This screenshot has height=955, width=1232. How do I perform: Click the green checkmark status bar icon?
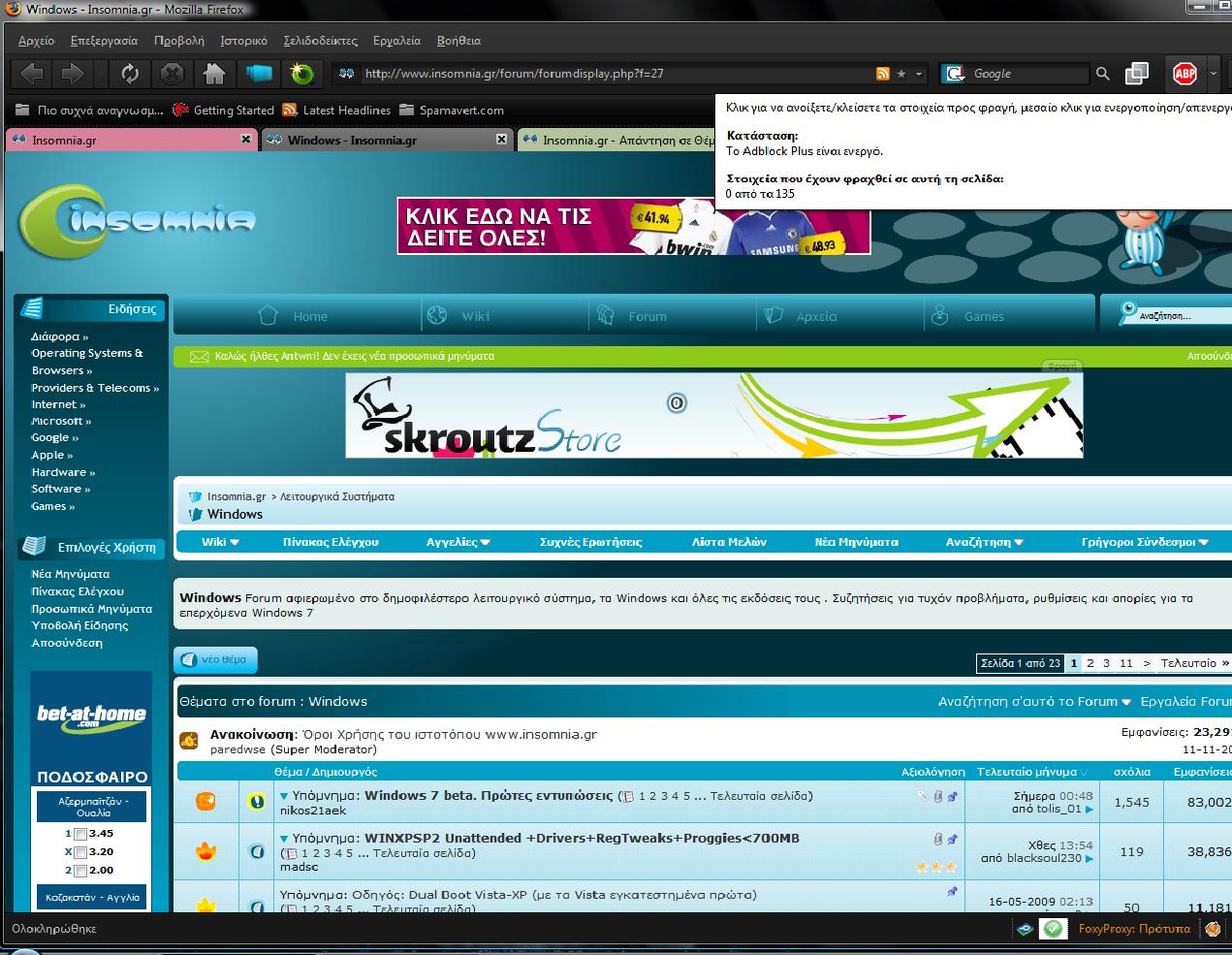click(x=1053, y=929)
